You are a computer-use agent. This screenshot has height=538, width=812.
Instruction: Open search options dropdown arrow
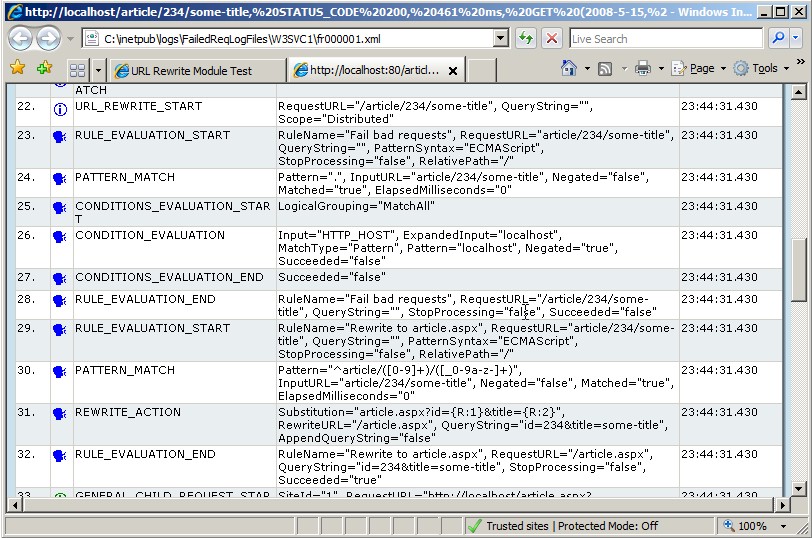tap(796, 38)
